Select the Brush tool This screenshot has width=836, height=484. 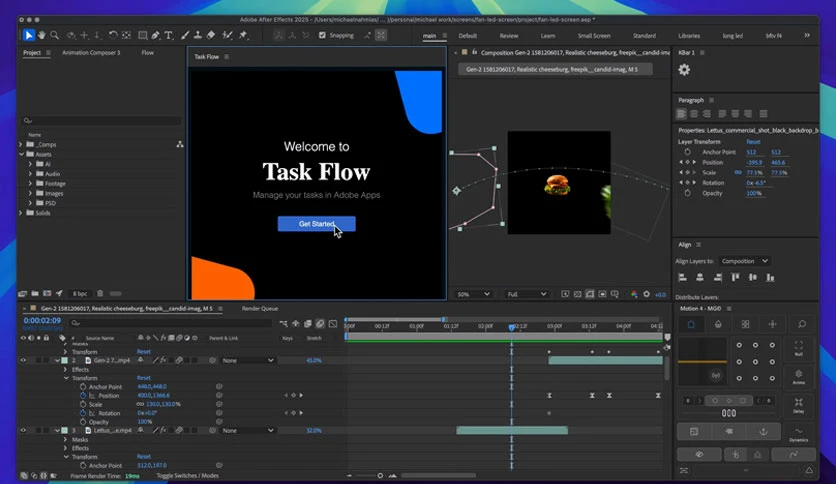click(184, 35)
